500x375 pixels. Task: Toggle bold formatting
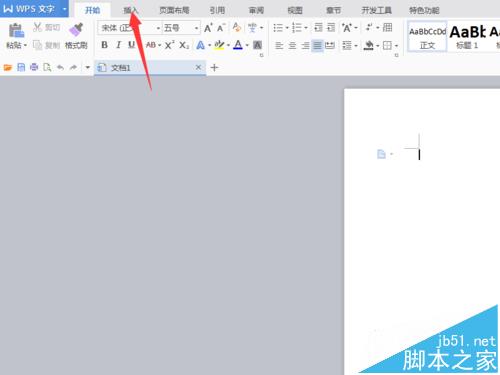click(104, 45)
